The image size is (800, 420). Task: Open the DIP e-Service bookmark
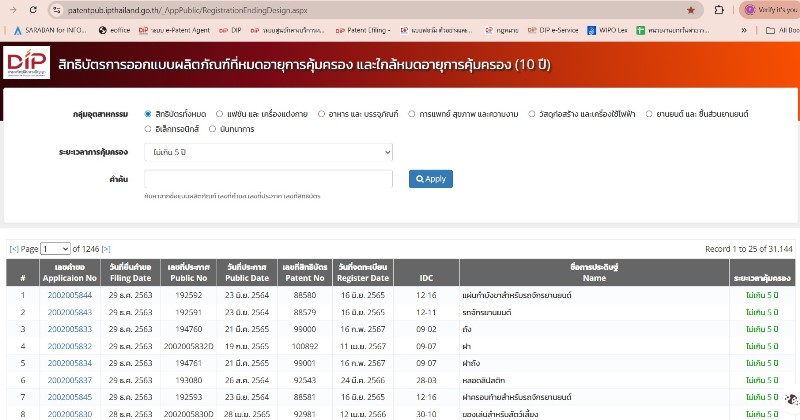coord(557,30)
